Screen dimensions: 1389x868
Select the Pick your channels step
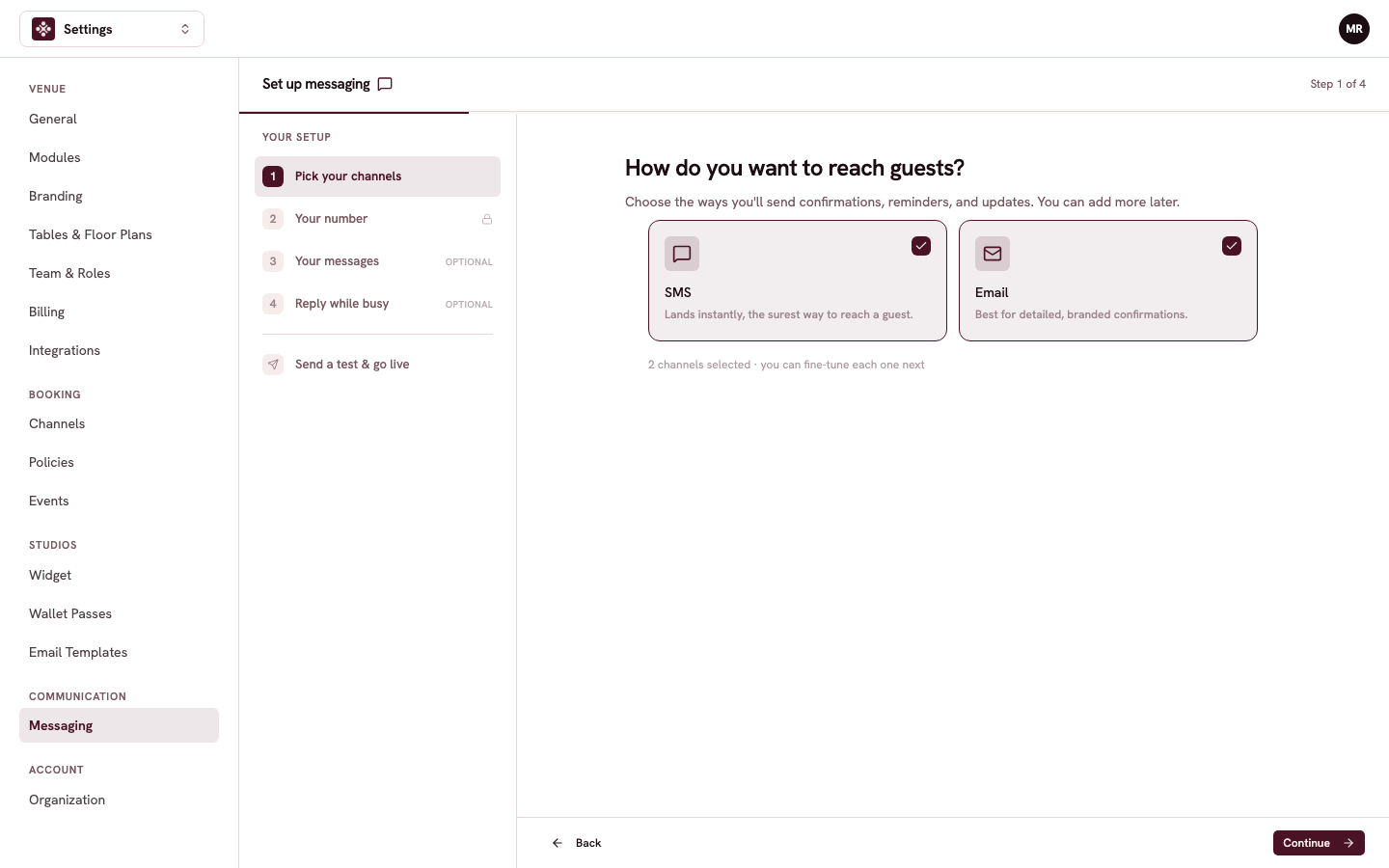coord(377,176)
